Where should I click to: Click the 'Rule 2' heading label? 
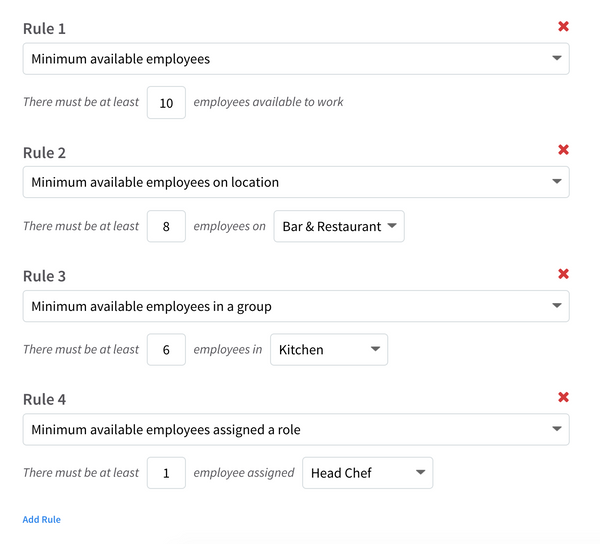coord(45,153)
